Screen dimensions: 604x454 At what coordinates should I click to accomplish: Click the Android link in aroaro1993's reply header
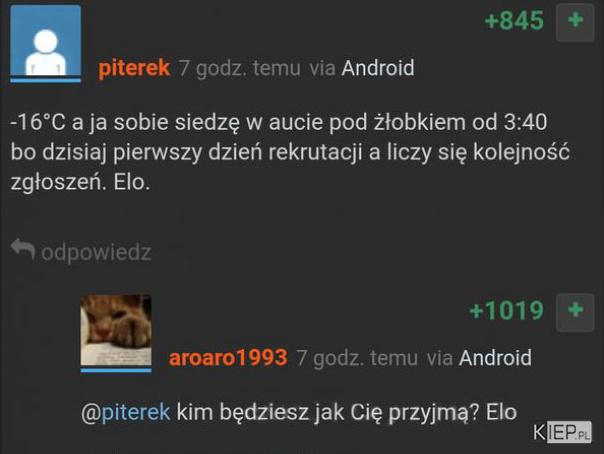[x=495, y=358]
